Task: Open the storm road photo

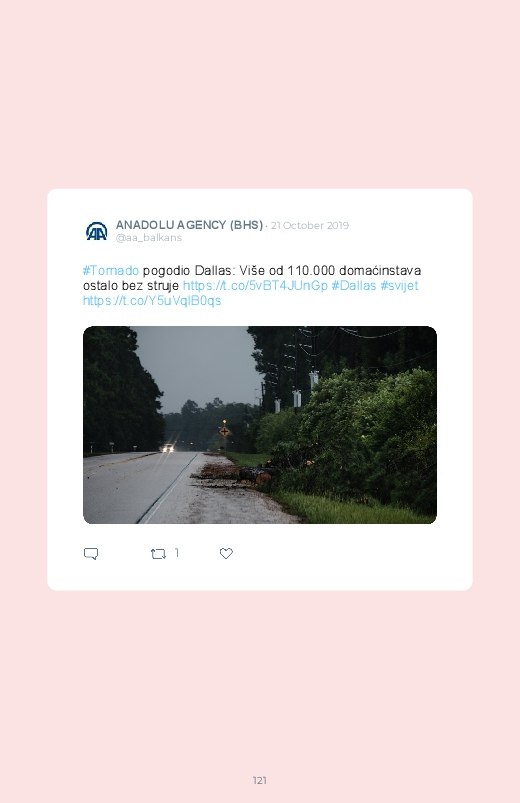Action: (260, 425)
